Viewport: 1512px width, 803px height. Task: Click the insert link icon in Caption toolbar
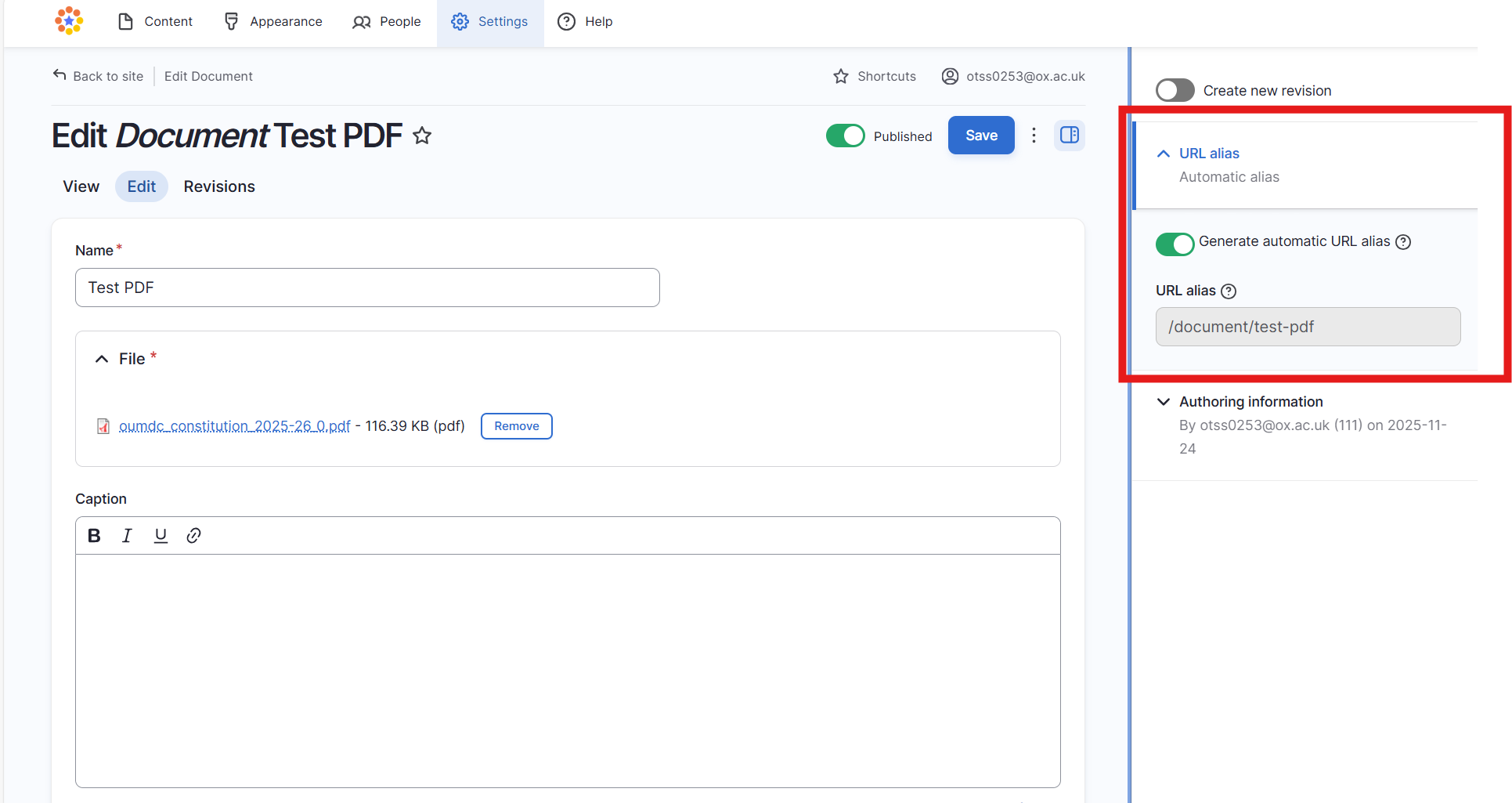193,536
